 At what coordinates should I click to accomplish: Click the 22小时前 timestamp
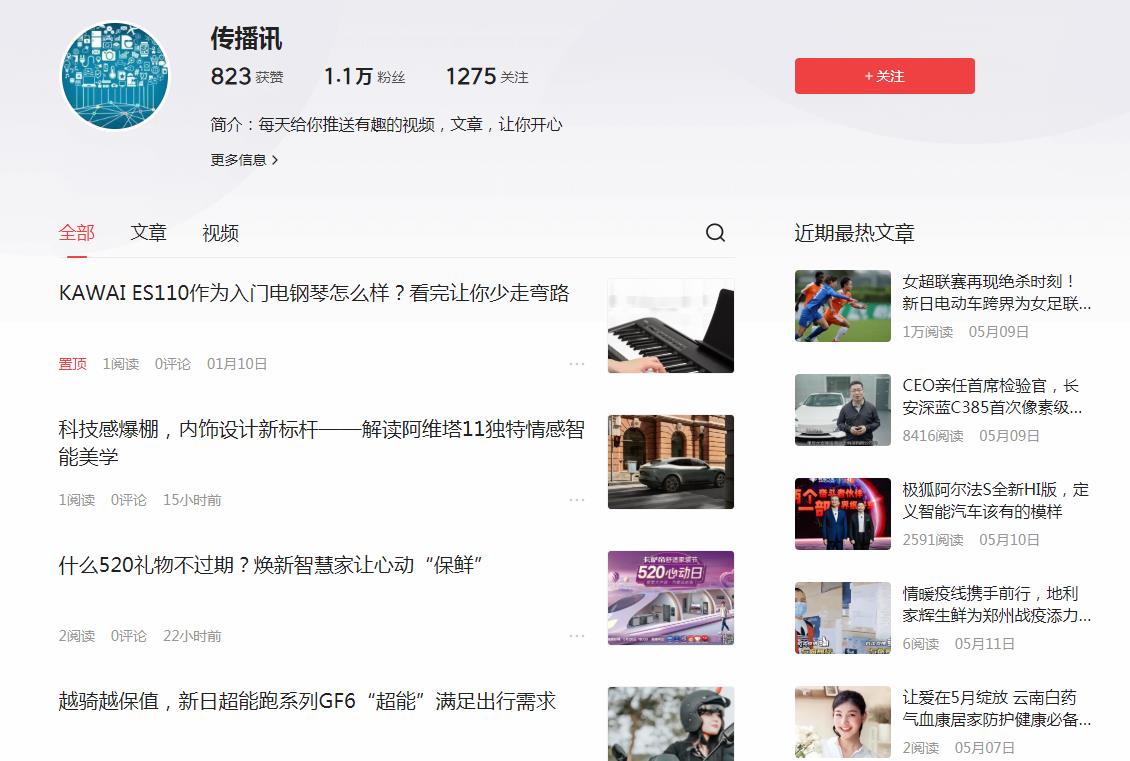[192, 636]
